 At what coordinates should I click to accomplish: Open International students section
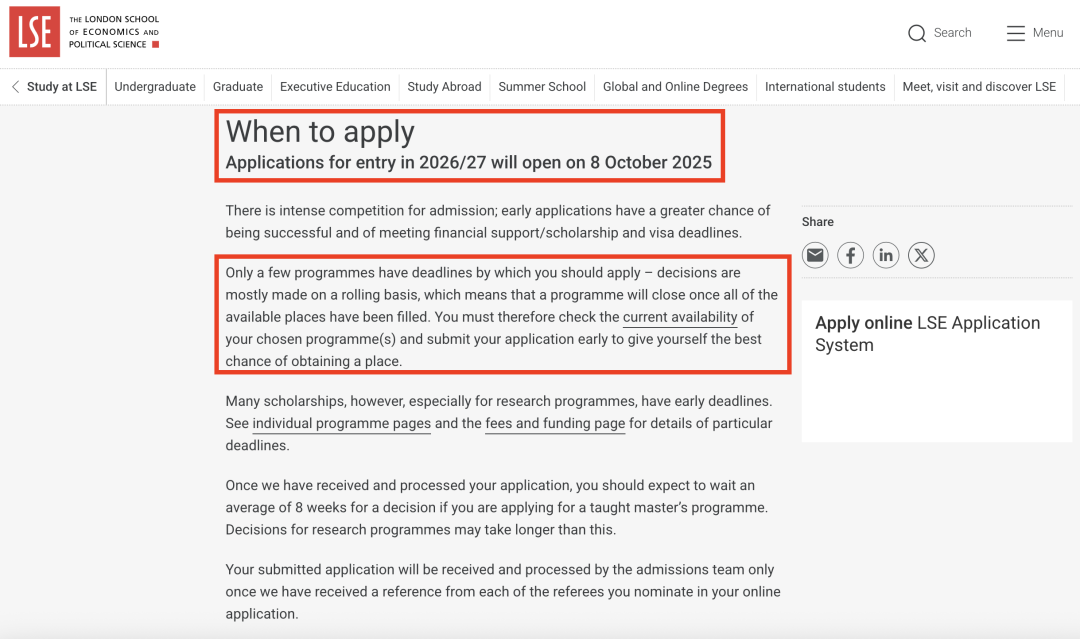point(825,87)
